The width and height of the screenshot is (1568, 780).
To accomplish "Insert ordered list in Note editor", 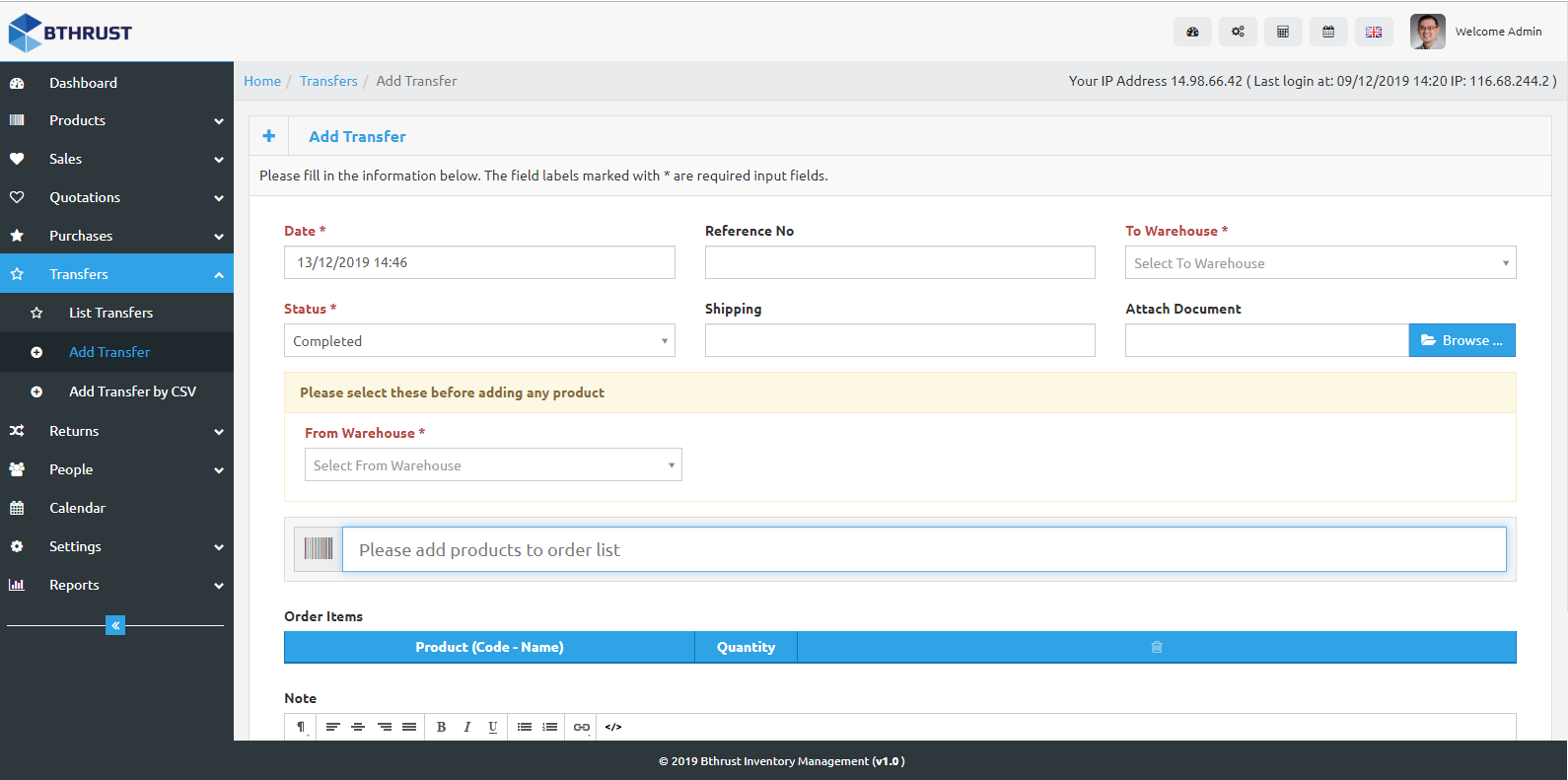I will click(550, 727).
